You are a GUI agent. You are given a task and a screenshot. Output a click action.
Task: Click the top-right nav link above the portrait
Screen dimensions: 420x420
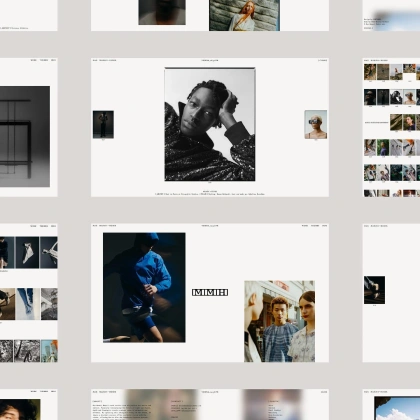[x=322, y=60]
